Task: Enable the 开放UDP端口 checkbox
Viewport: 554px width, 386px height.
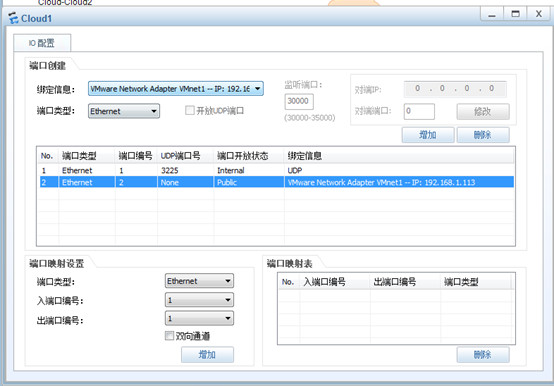Action: [190, 111]
